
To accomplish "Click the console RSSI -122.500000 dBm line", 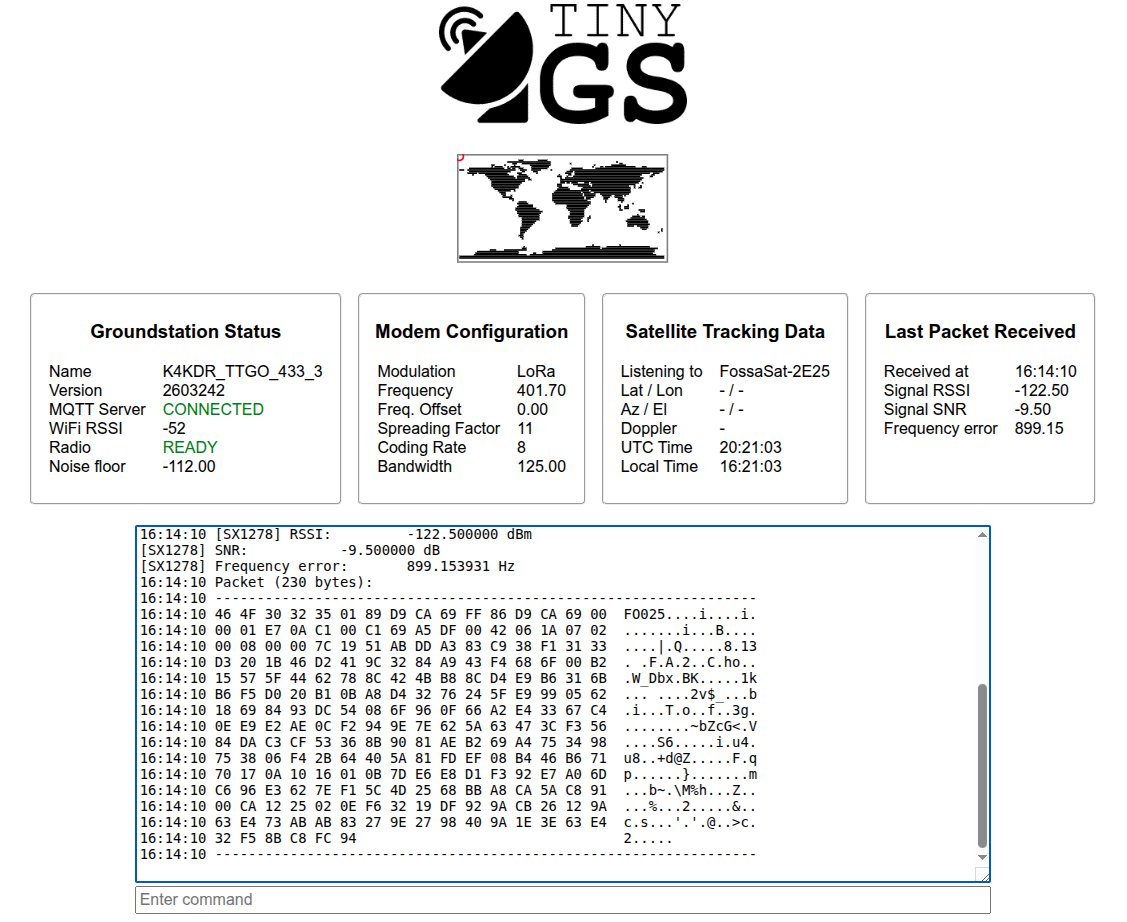I will click(x=336, y=535).
